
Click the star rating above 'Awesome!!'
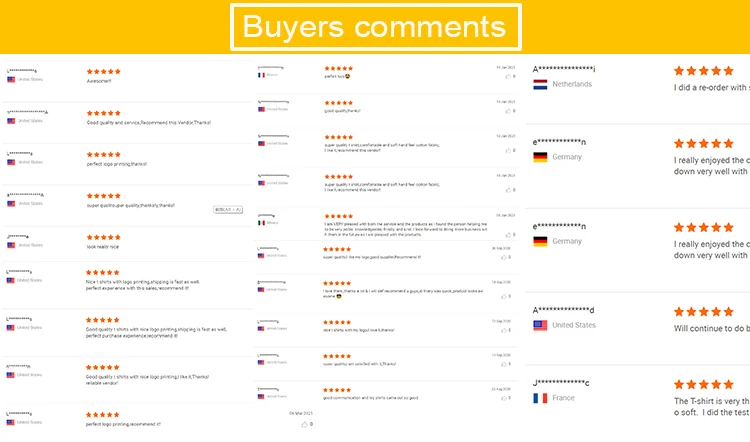103,72
